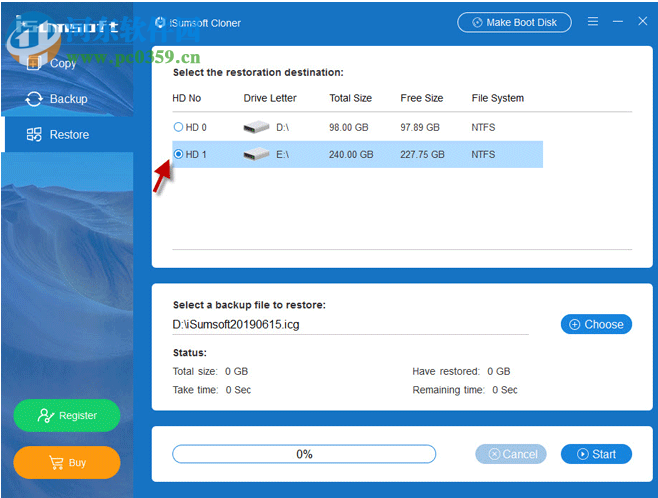Click the Have restored: 0 GB status
This screenshot has height=498, width=658.
[461, 371]
